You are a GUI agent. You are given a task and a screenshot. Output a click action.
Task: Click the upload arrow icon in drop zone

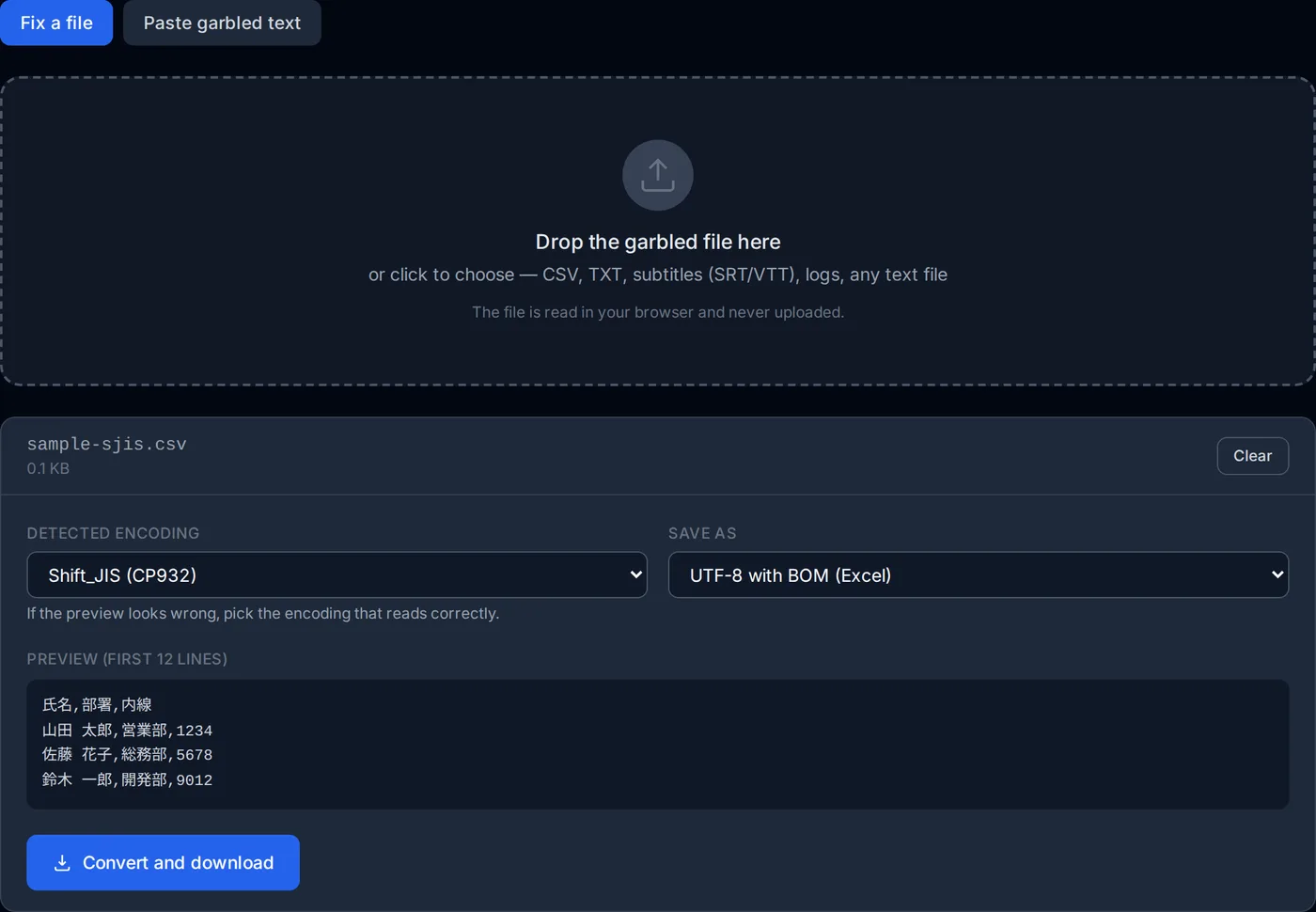[658, 175]
